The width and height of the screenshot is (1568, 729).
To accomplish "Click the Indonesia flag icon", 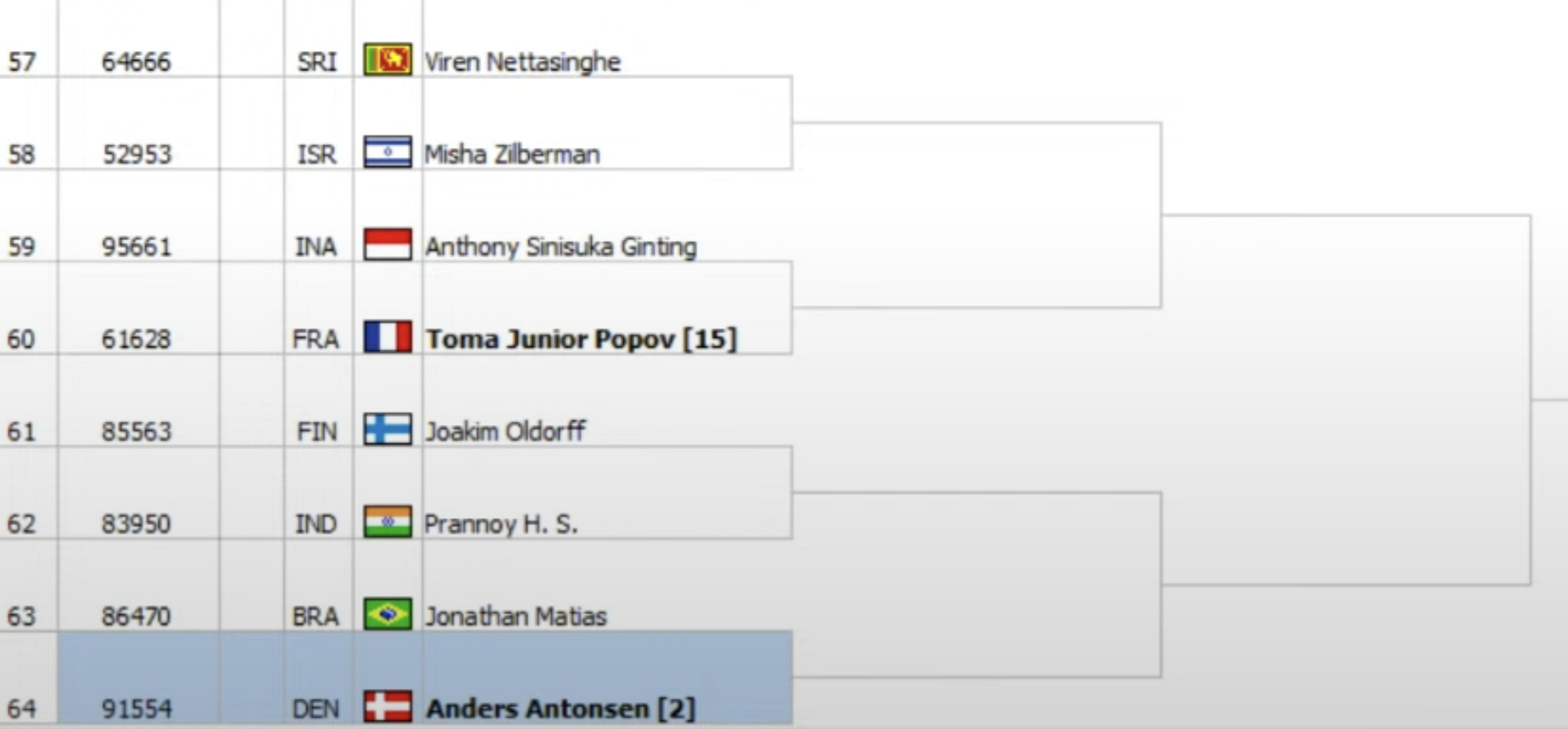I will (388, 244).
